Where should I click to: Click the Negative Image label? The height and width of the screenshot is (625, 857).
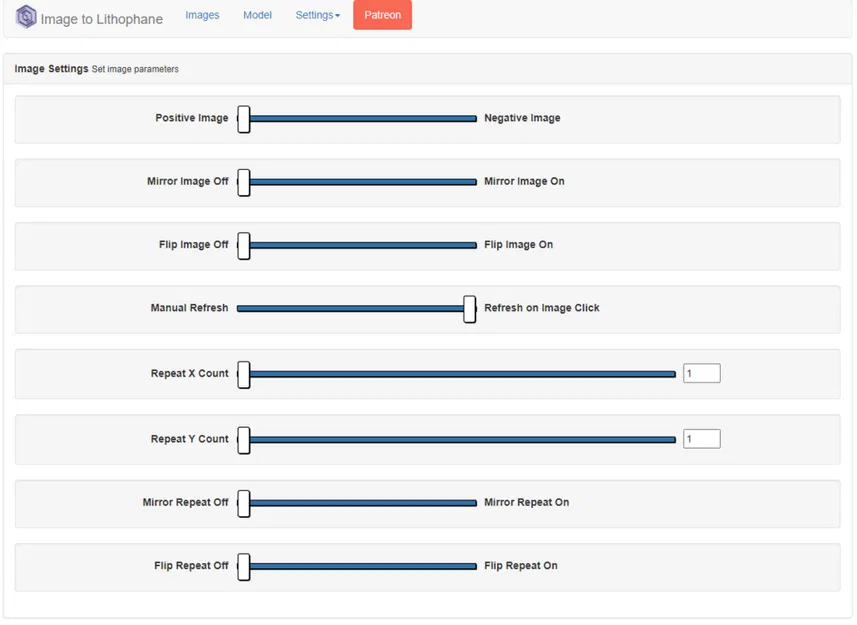(522, 118)
